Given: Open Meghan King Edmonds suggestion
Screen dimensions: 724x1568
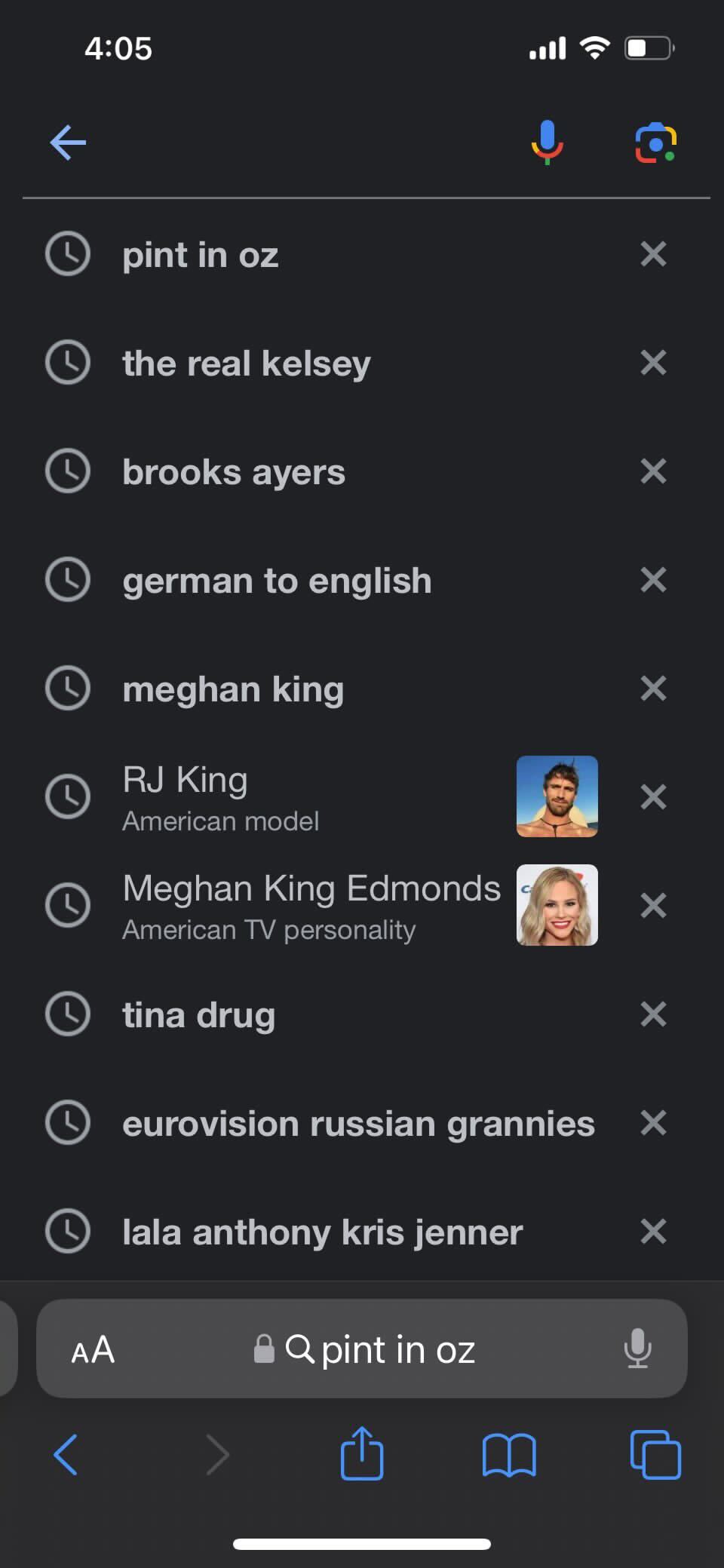Looking at the screenshot, I should 332,905.
